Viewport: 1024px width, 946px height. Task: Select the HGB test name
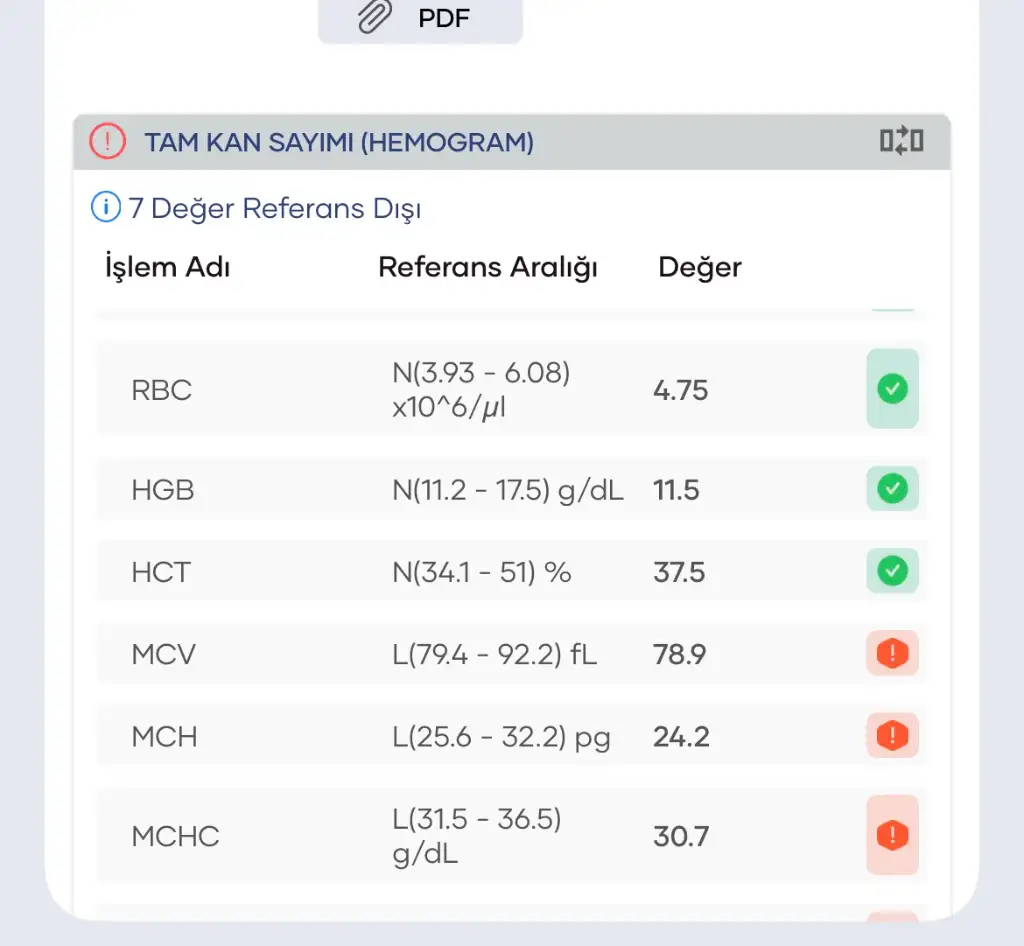point(163,490)
